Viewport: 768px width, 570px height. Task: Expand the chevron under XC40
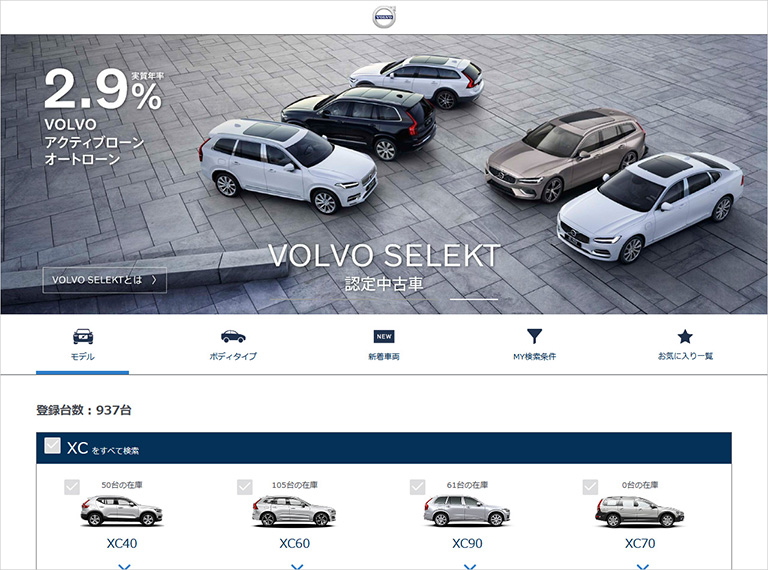tap(124, 567)
